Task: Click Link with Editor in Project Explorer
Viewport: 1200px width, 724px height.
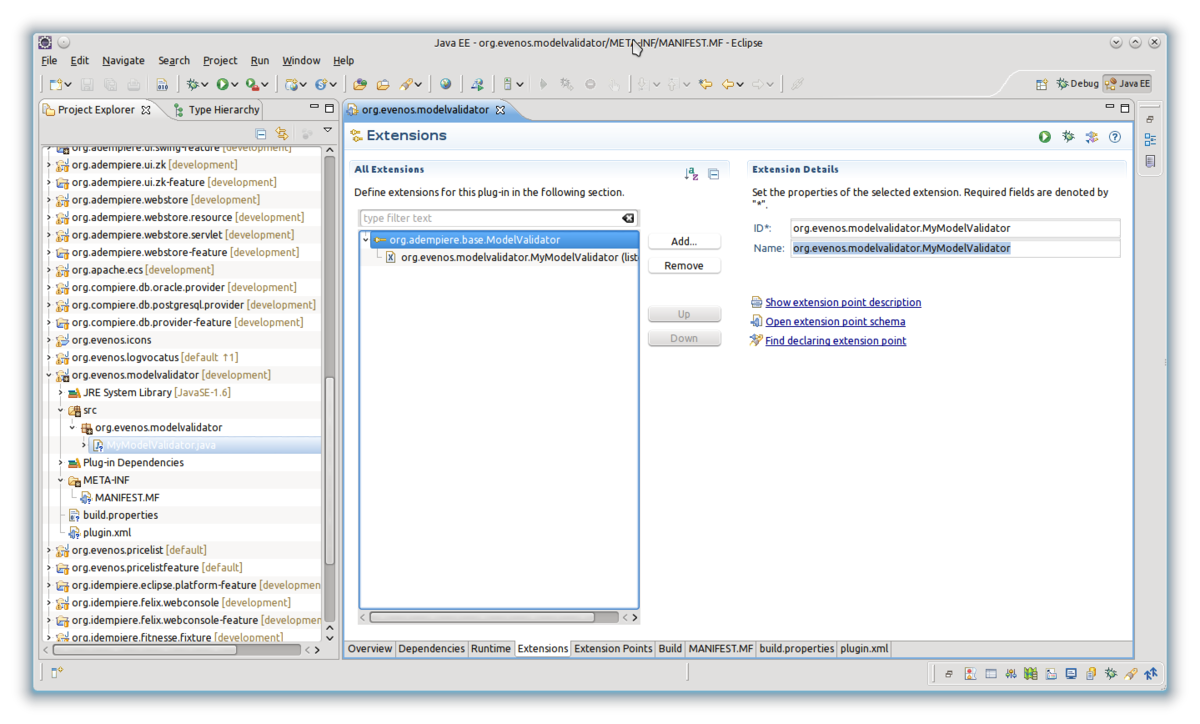Action: [282, 133]
